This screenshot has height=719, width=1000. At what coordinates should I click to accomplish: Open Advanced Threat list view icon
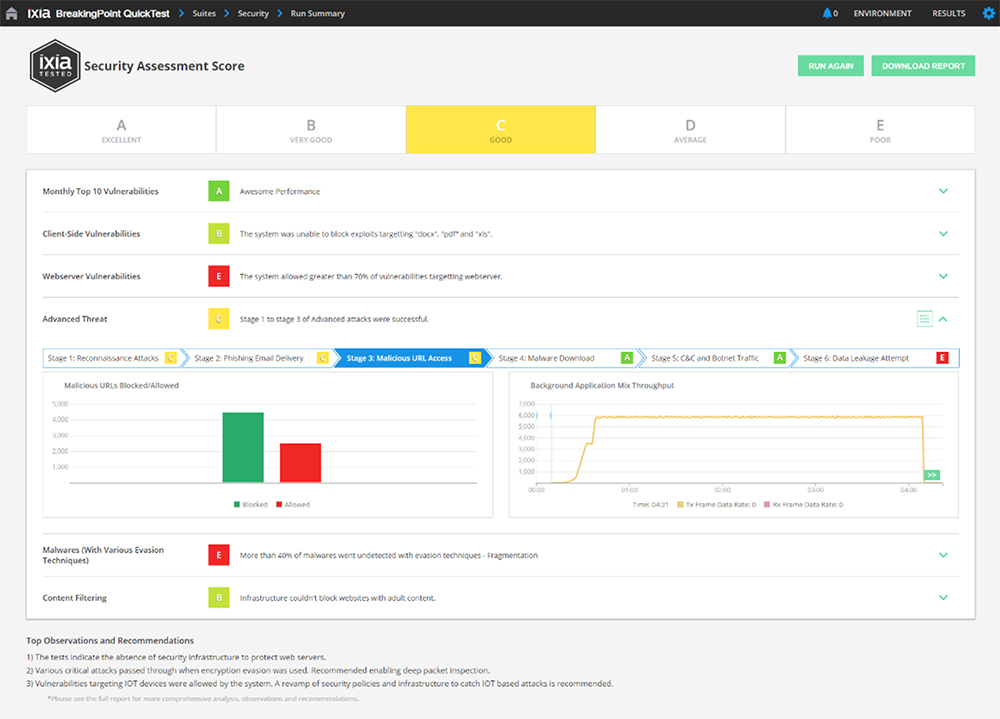[924, 319]
